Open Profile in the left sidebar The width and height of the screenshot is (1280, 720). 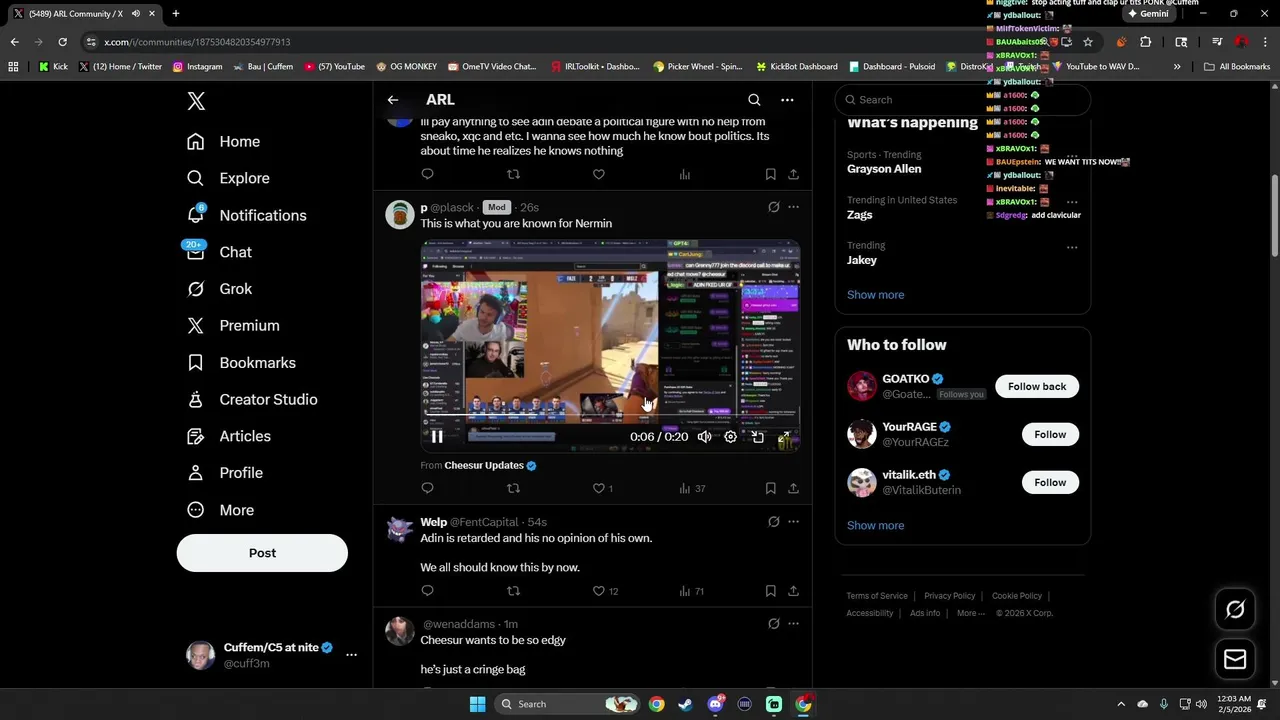(x=225, y=473)
